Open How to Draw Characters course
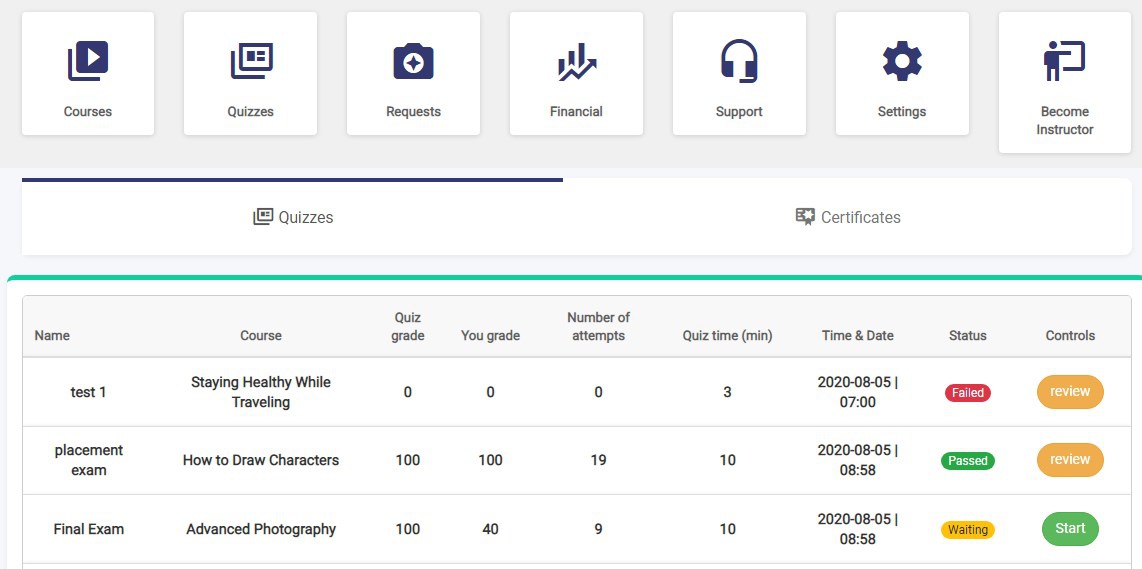The width and height of the screenshot is (1142, 569). tap(261, 460)
